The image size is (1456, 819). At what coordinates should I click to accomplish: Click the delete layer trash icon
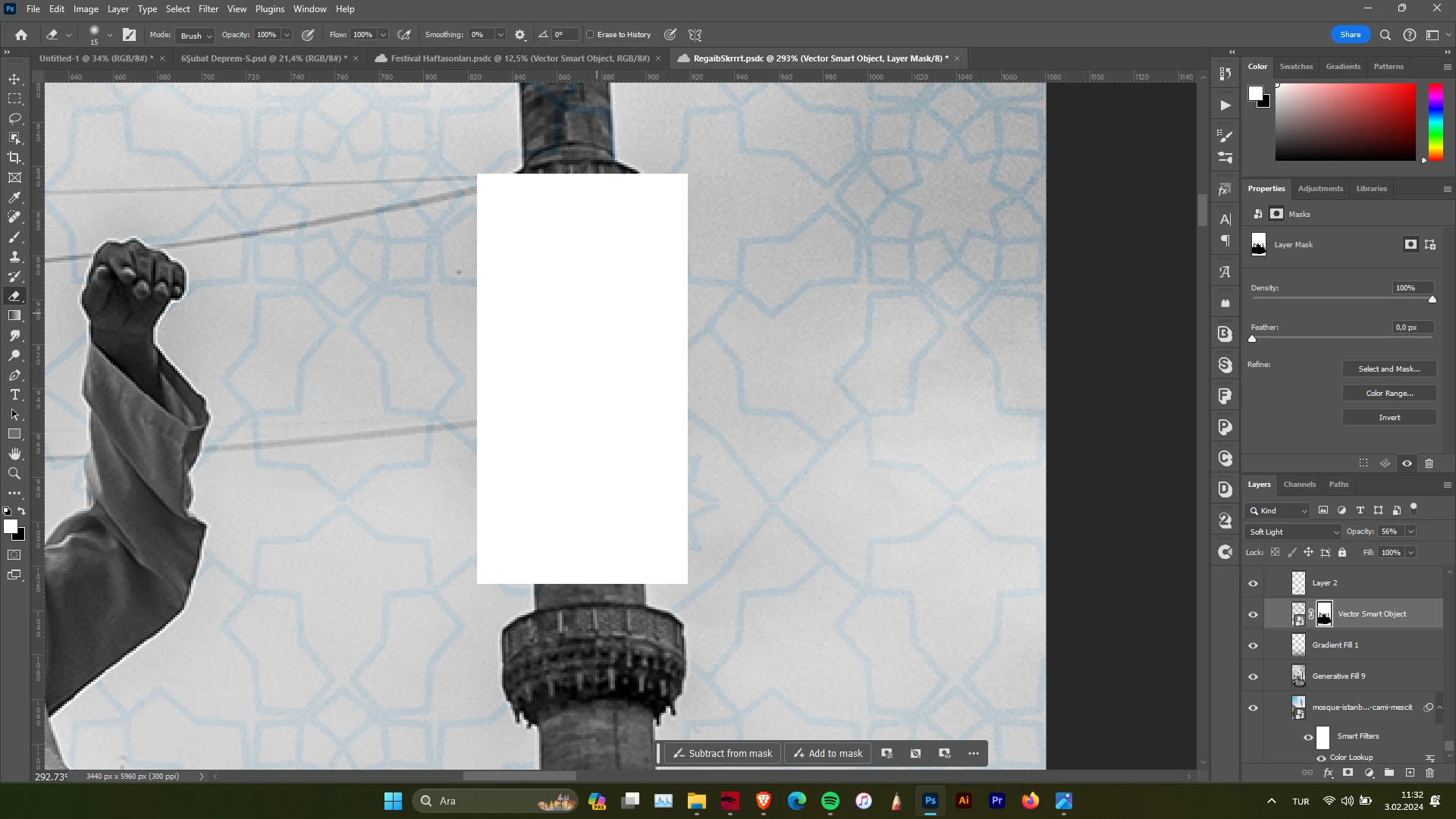click(x=1429, y=773)
